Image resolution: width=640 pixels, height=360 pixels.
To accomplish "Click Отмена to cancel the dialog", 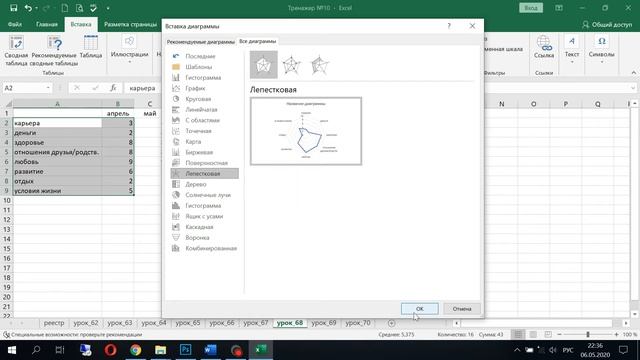I will tap(462, 309).
